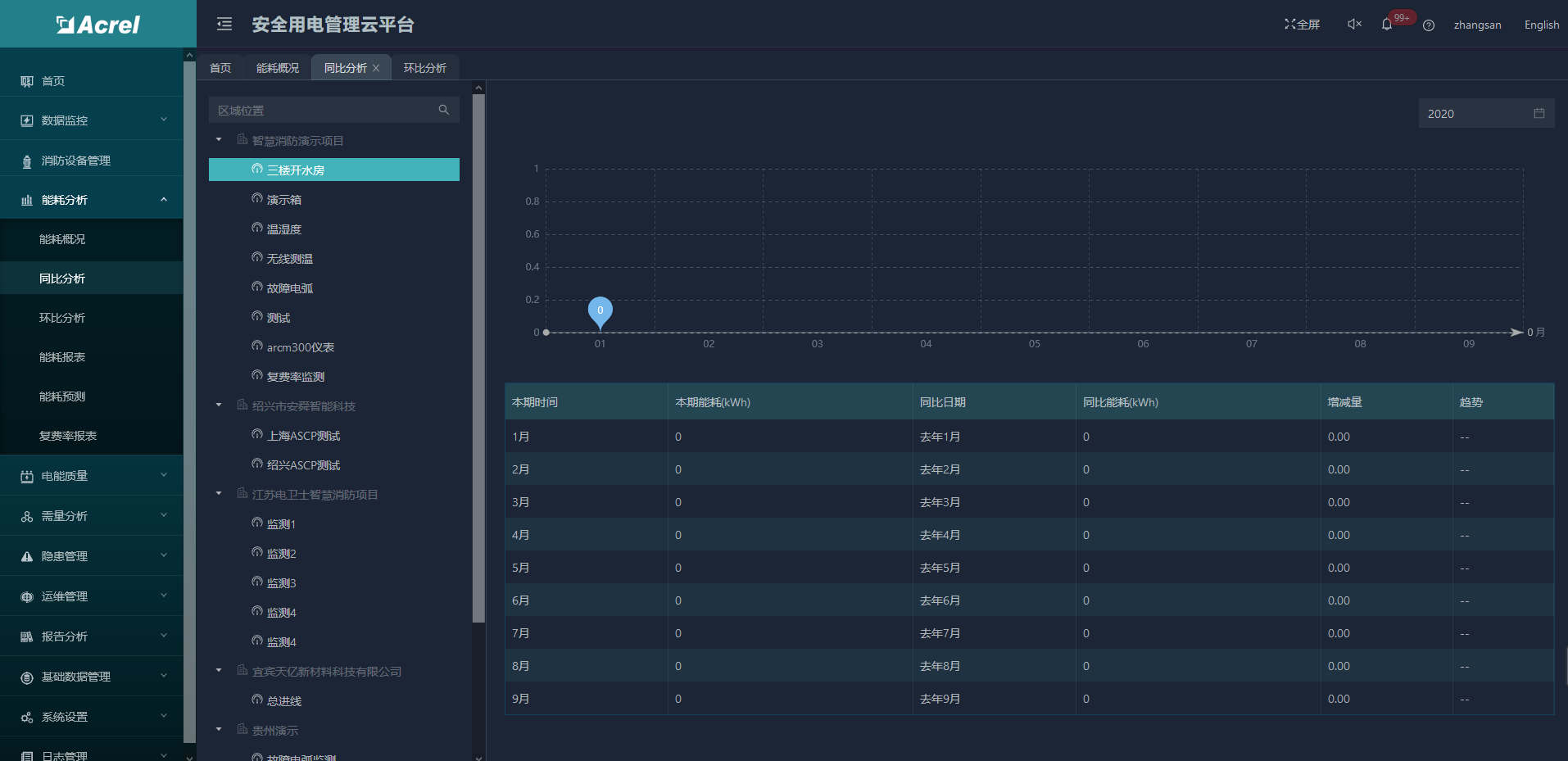This screenshot has height=761, width=1568.
Task: Click the blue data marker on chart
Action: (600, 311)
